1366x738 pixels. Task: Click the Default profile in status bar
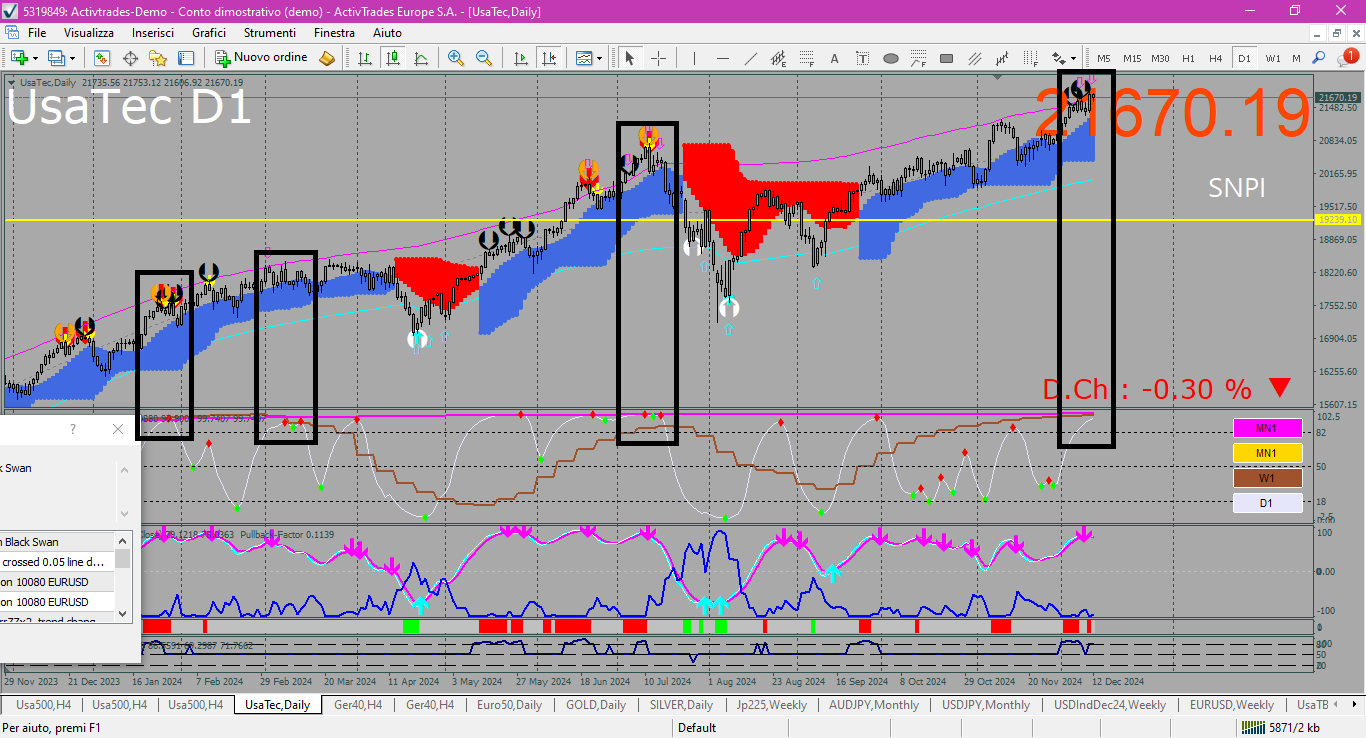click(697, 727)
